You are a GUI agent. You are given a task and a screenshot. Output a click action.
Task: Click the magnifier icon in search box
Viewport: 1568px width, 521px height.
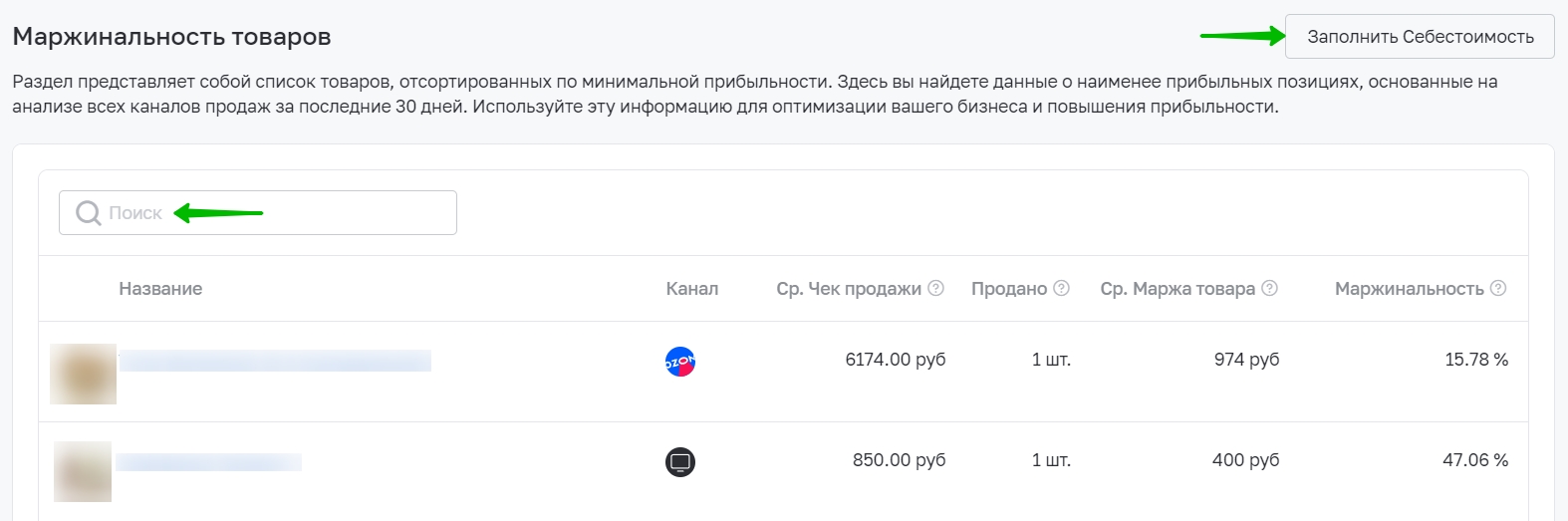click(89, 213)
